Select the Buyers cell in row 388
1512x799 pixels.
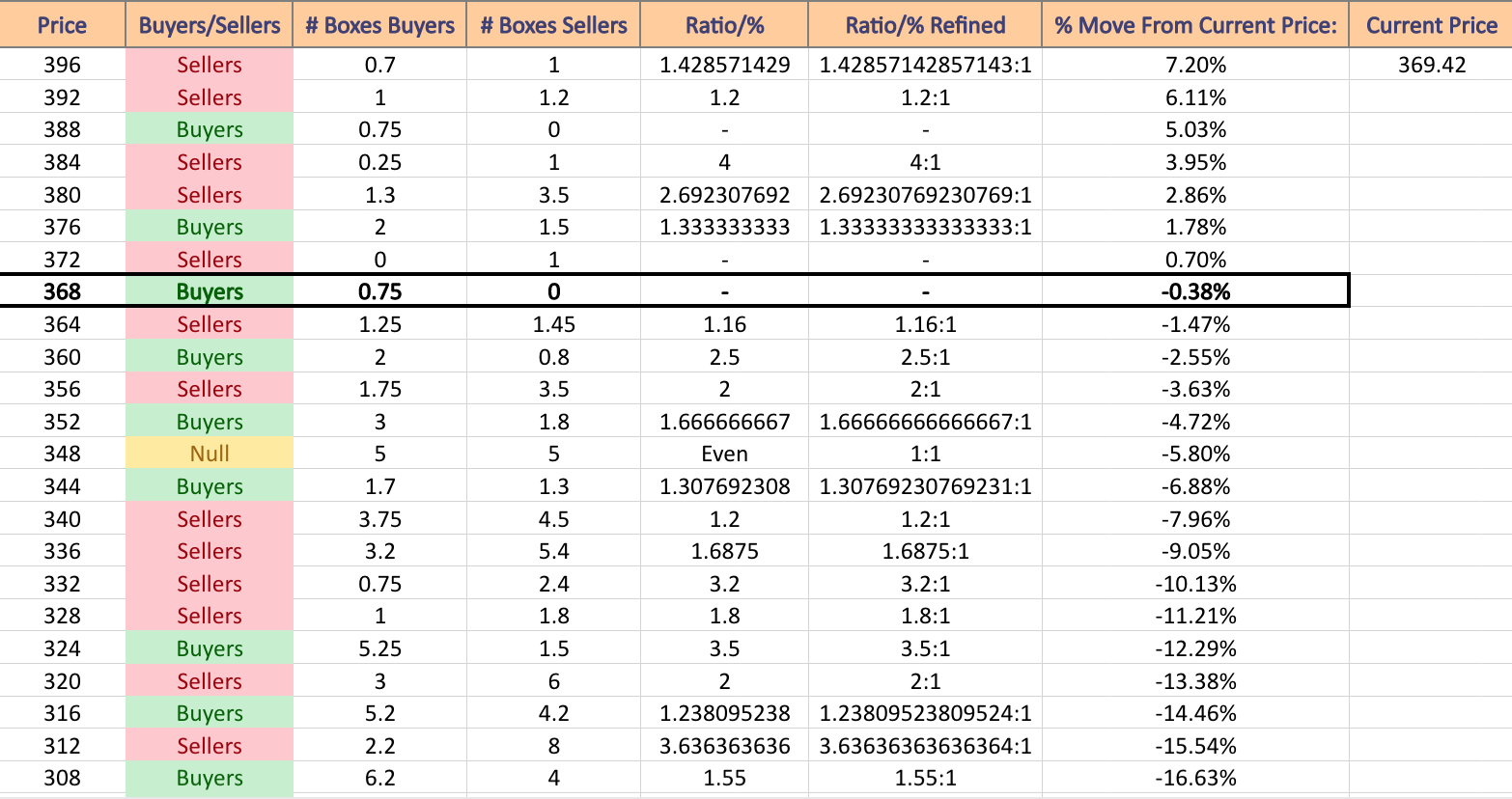pyautogui.click(x=210, y=129)
